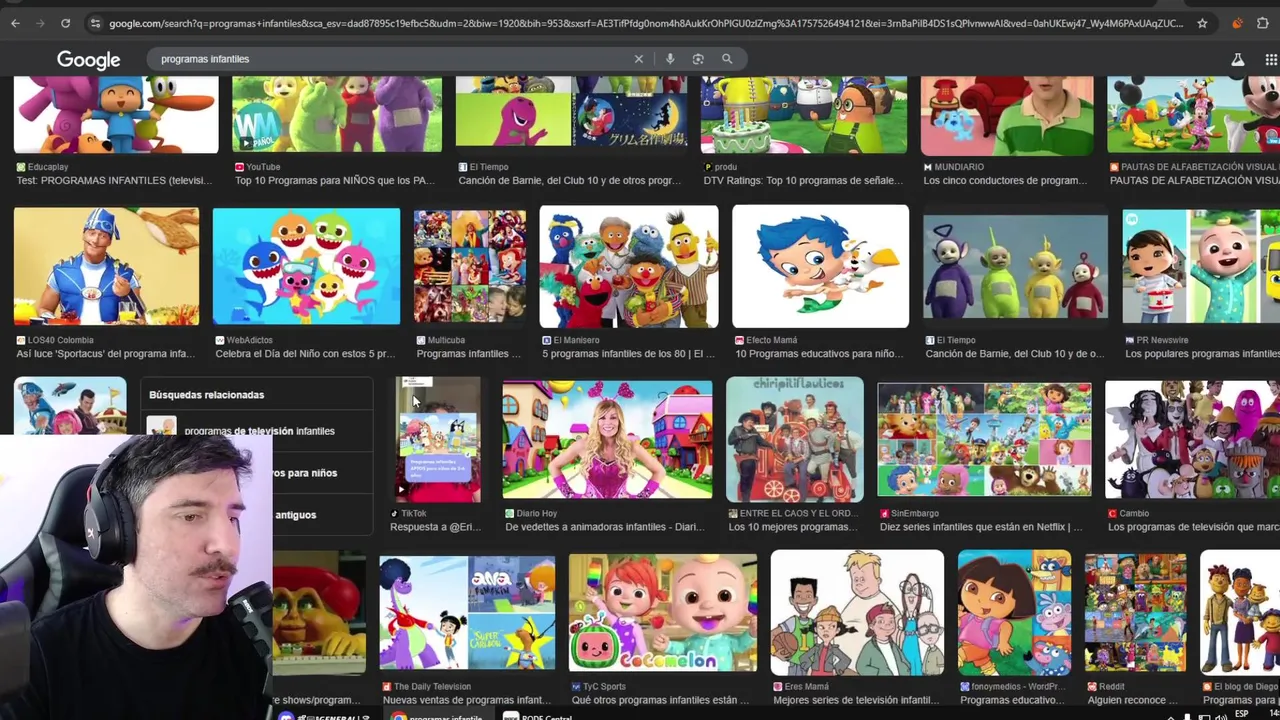Open the cartoon family image from Eres Mamá

point(857,612)
